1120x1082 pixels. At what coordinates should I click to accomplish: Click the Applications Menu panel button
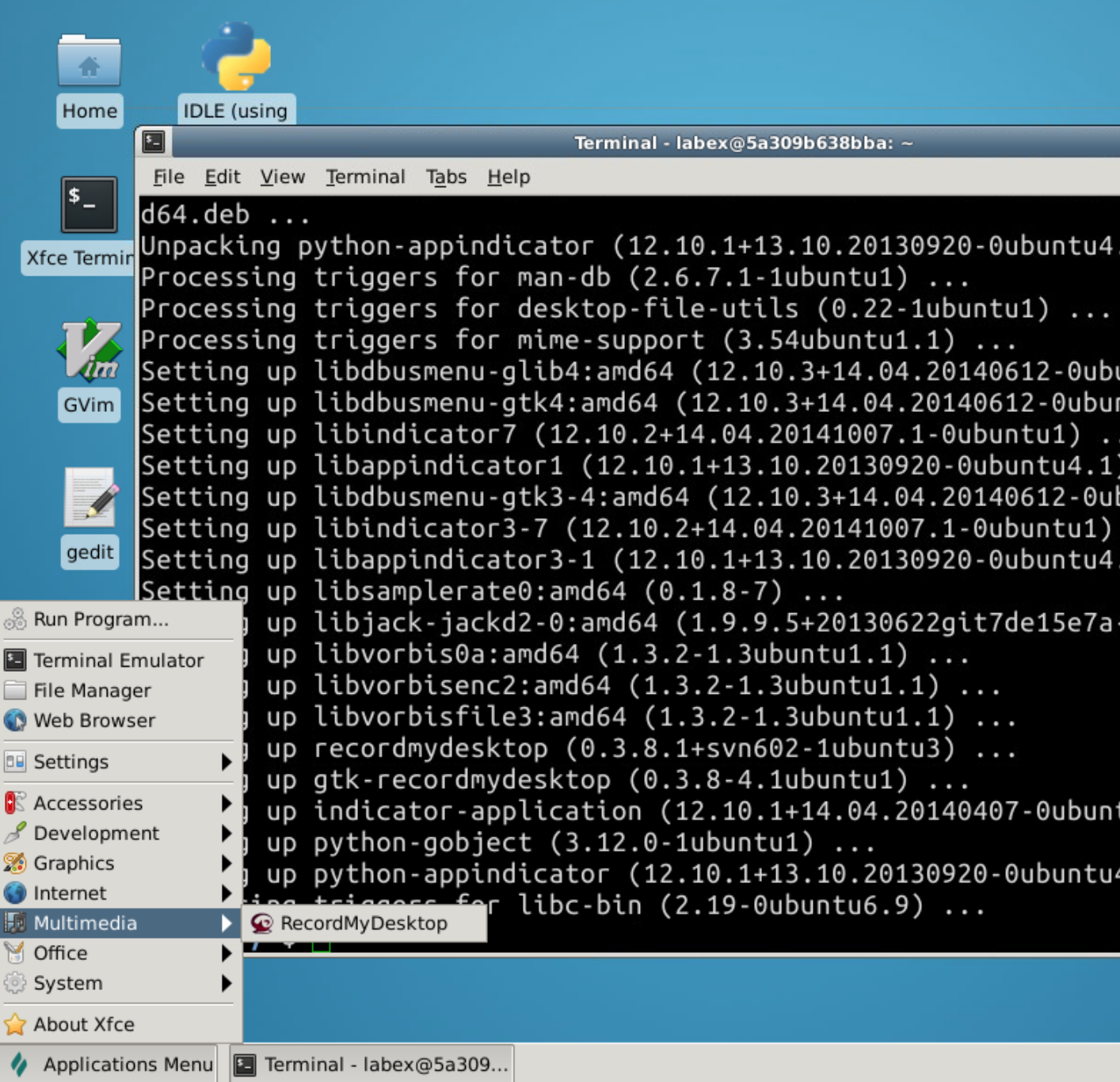pyautogui.click(x=112, y=1065)
